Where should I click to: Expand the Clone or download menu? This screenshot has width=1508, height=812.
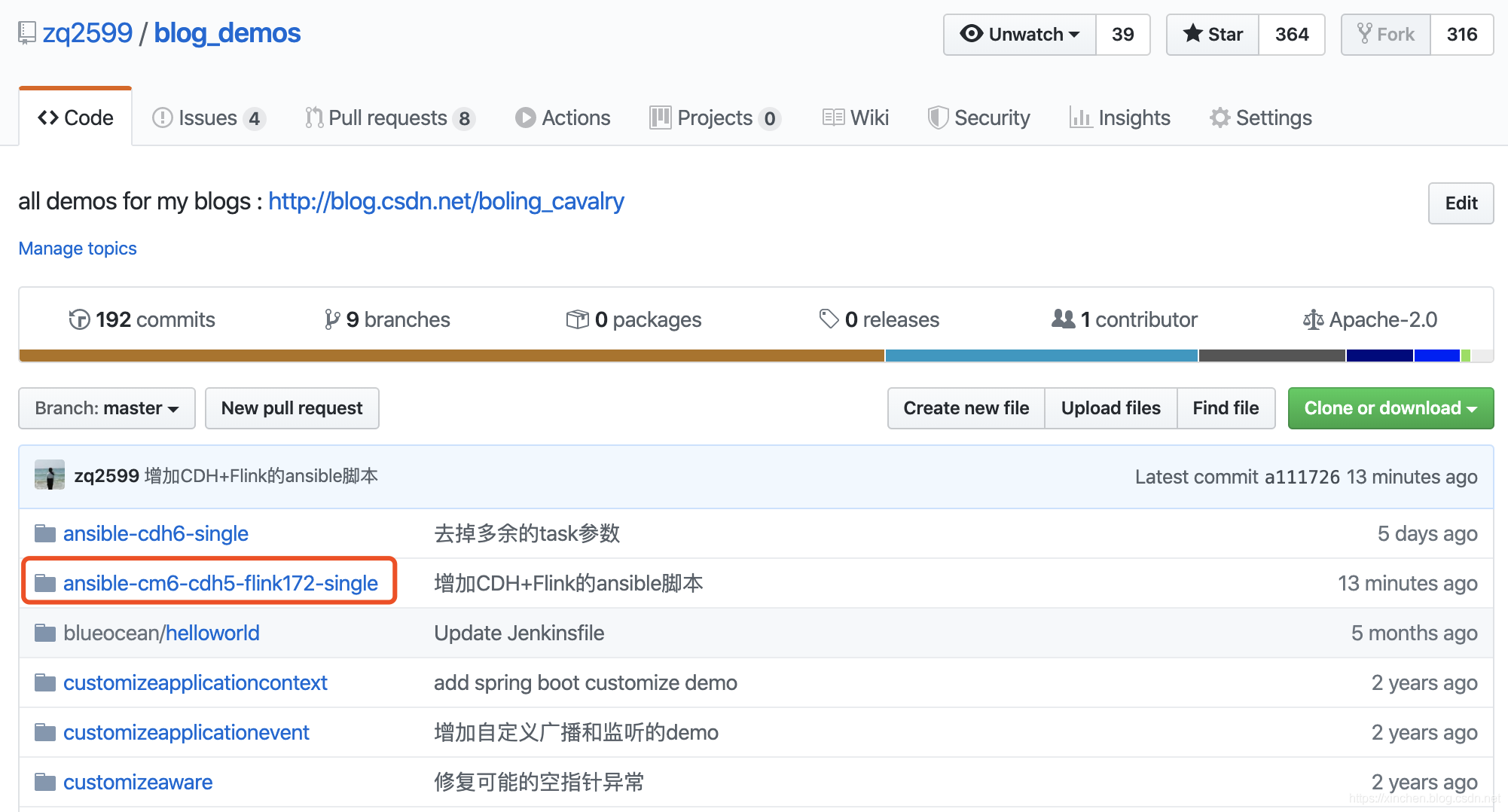(x=1390, y=408)
